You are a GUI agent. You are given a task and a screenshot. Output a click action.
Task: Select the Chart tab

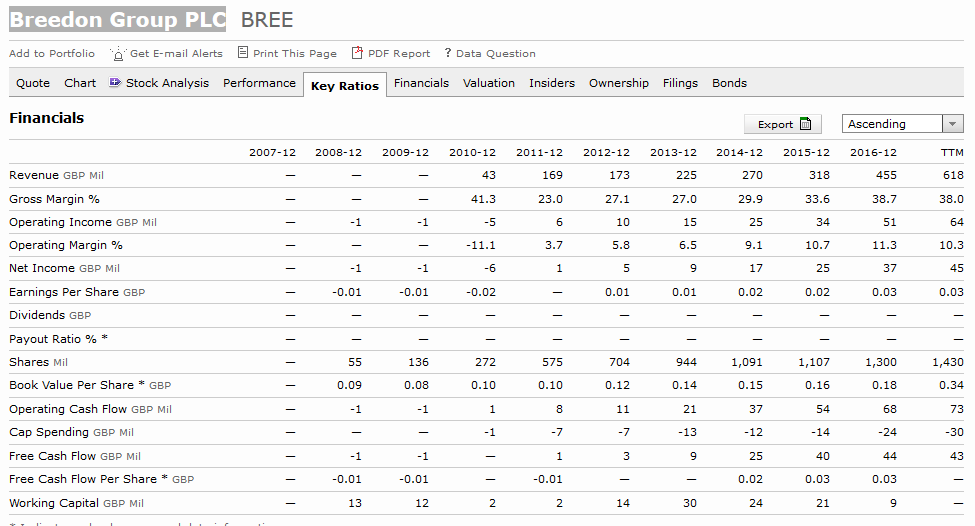tap(80, 83)
